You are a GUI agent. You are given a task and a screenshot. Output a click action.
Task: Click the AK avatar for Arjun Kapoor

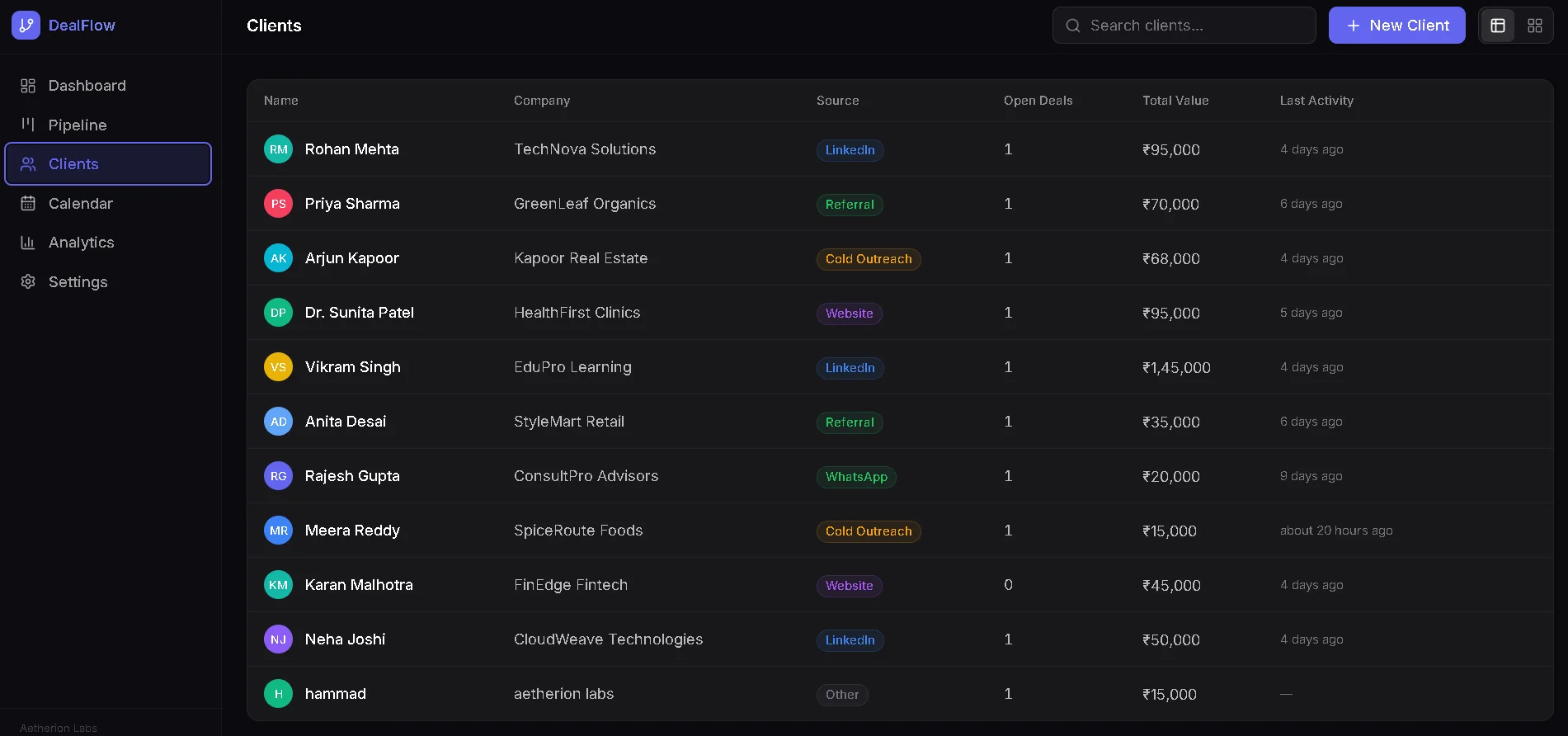[279, 258]
